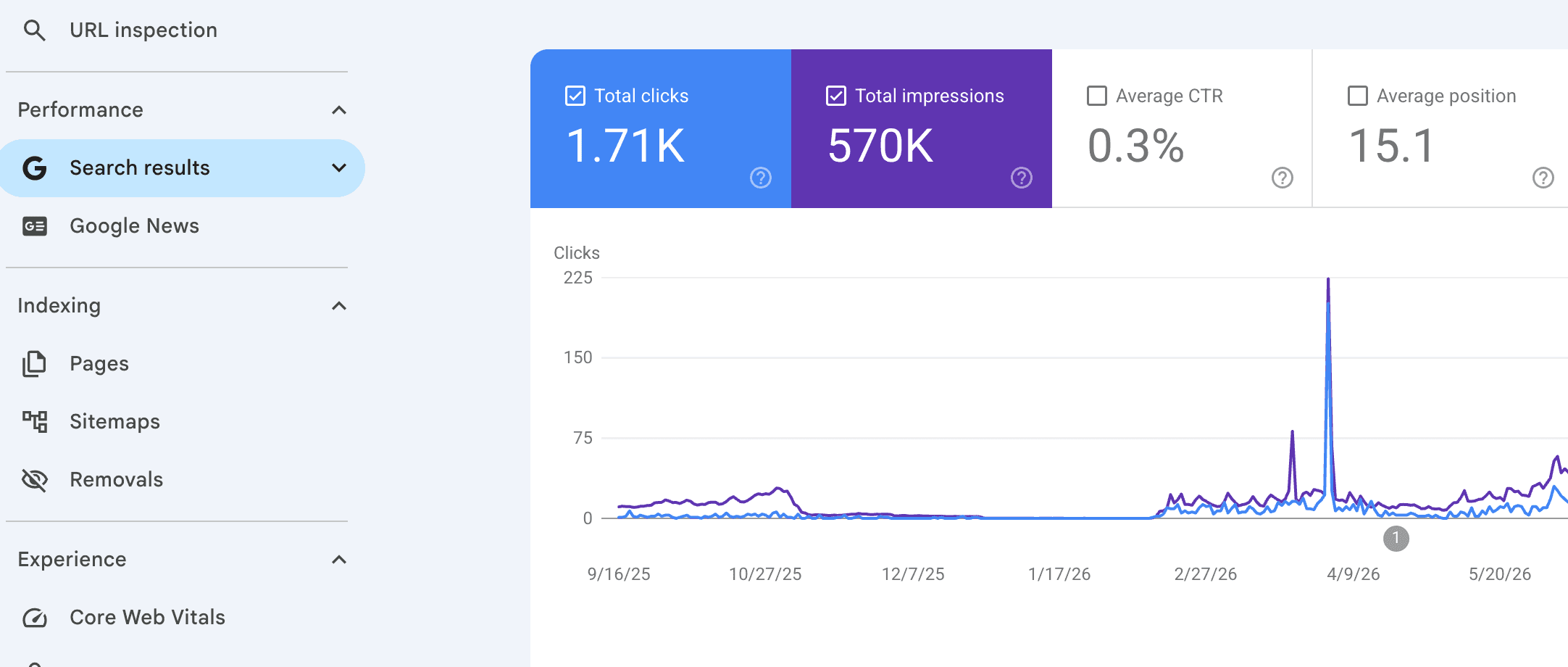The height and width of the screenshot is (667, 1568).
Task: Click the 0.3% CTR value
Action: tap(1135, 146)
